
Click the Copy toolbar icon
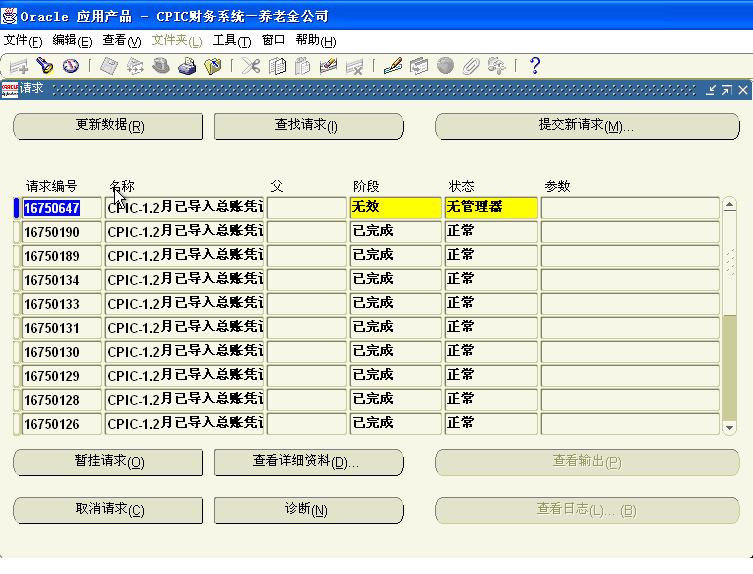[277, 66]
